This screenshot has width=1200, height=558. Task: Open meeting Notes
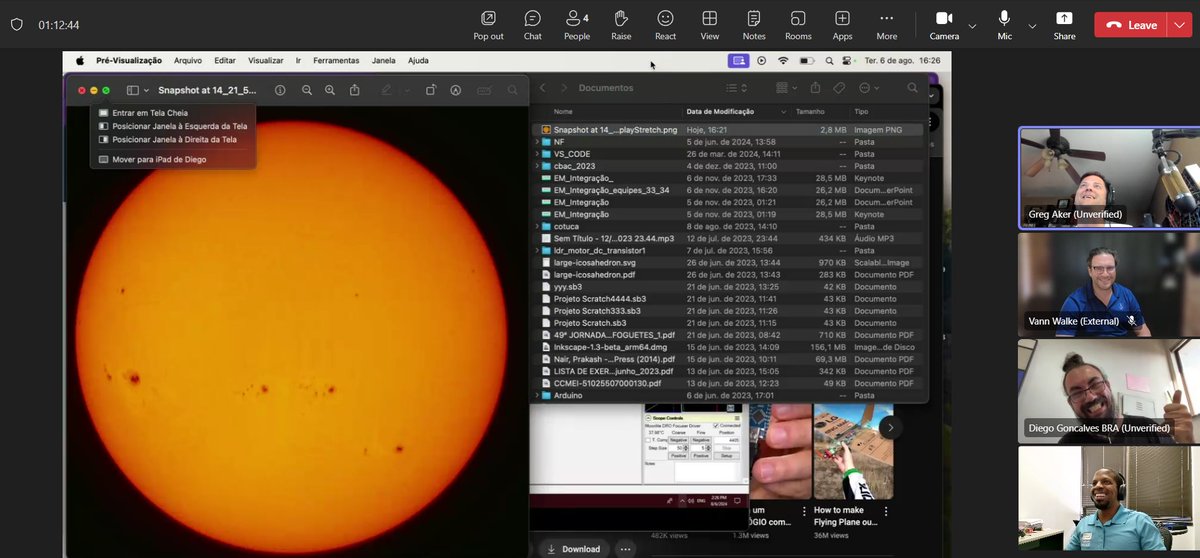pyautogui.click(x=754, y=24)
